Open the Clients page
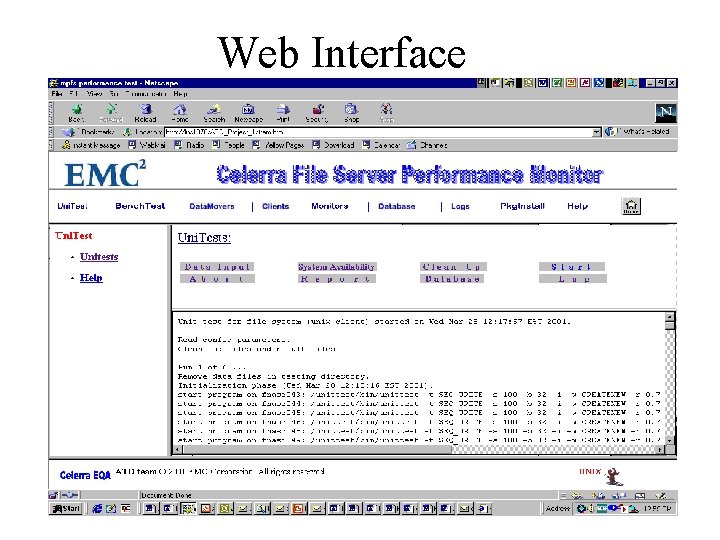This screenshot has width=720, height=540. 276,206
